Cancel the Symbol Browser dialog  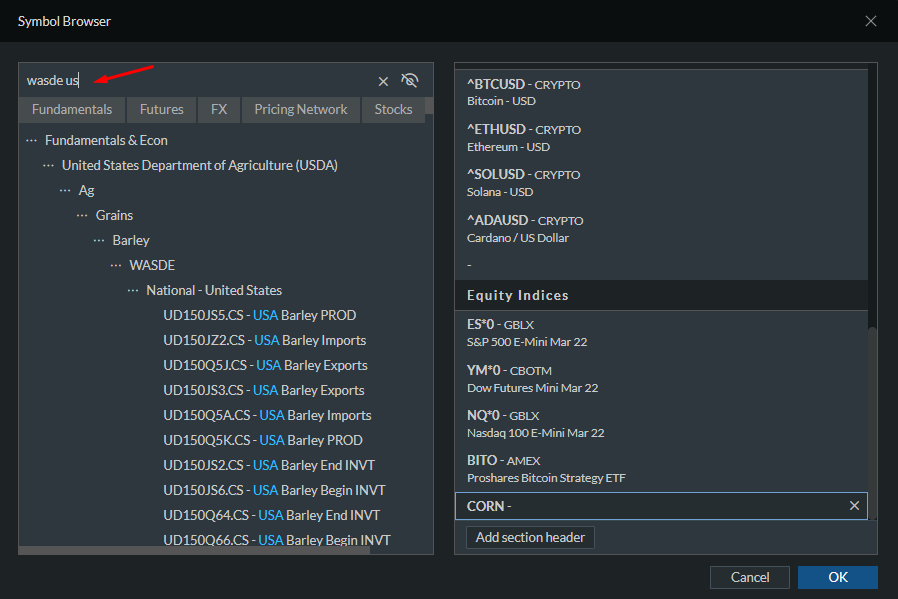point(750,577)
